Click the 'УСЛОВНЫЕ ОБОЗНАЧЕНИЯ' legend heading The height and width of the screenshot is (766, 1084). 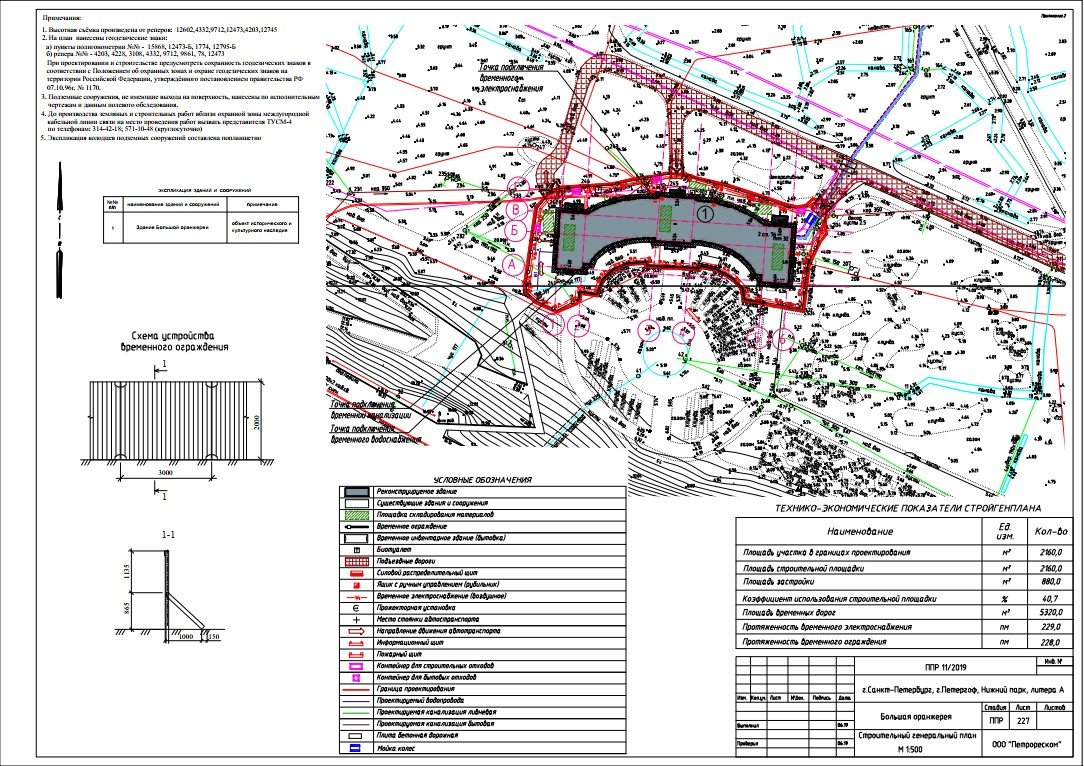point(483,480)
